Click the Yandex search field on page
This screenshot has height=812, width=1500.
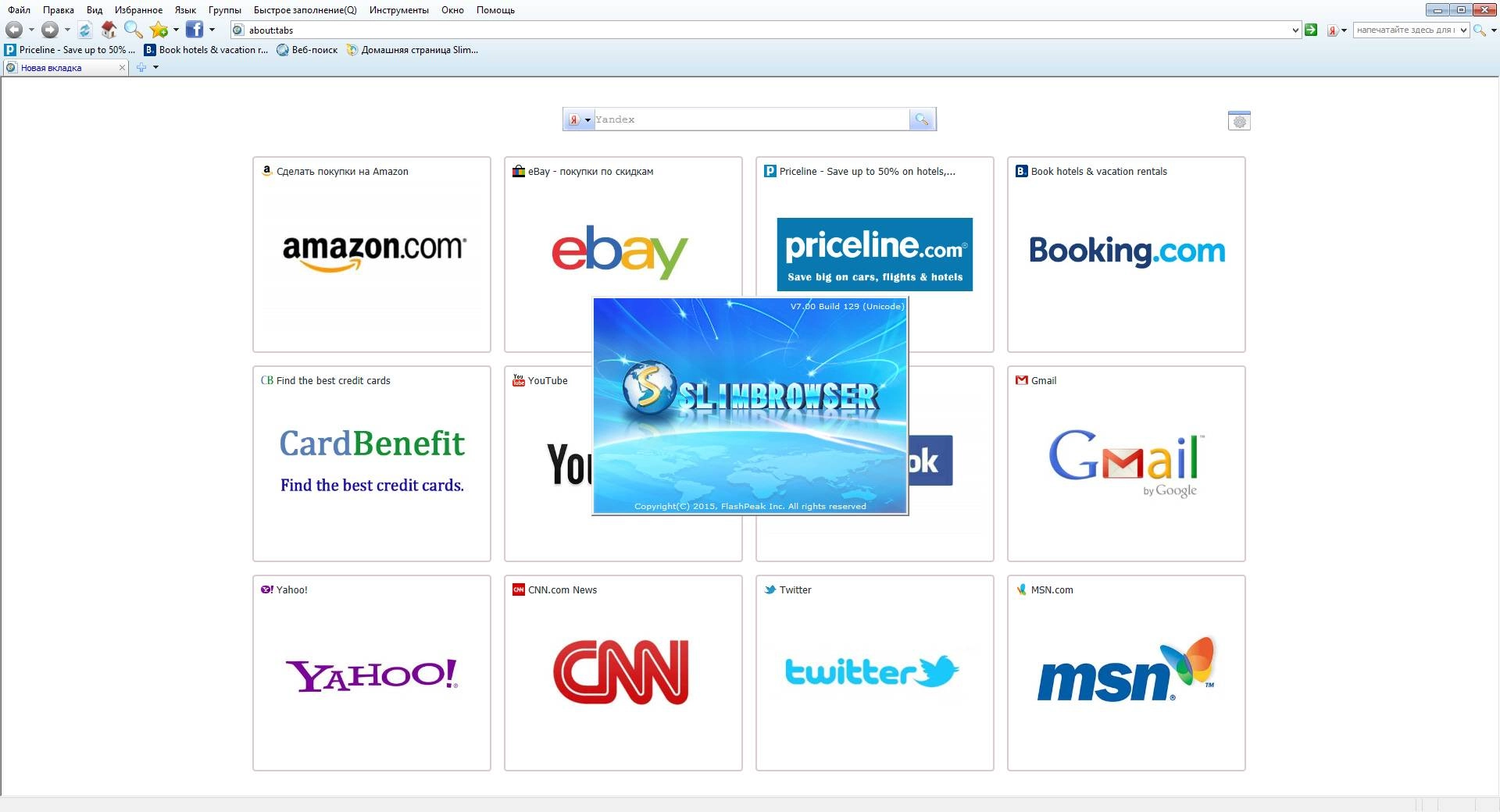[751, 119]
